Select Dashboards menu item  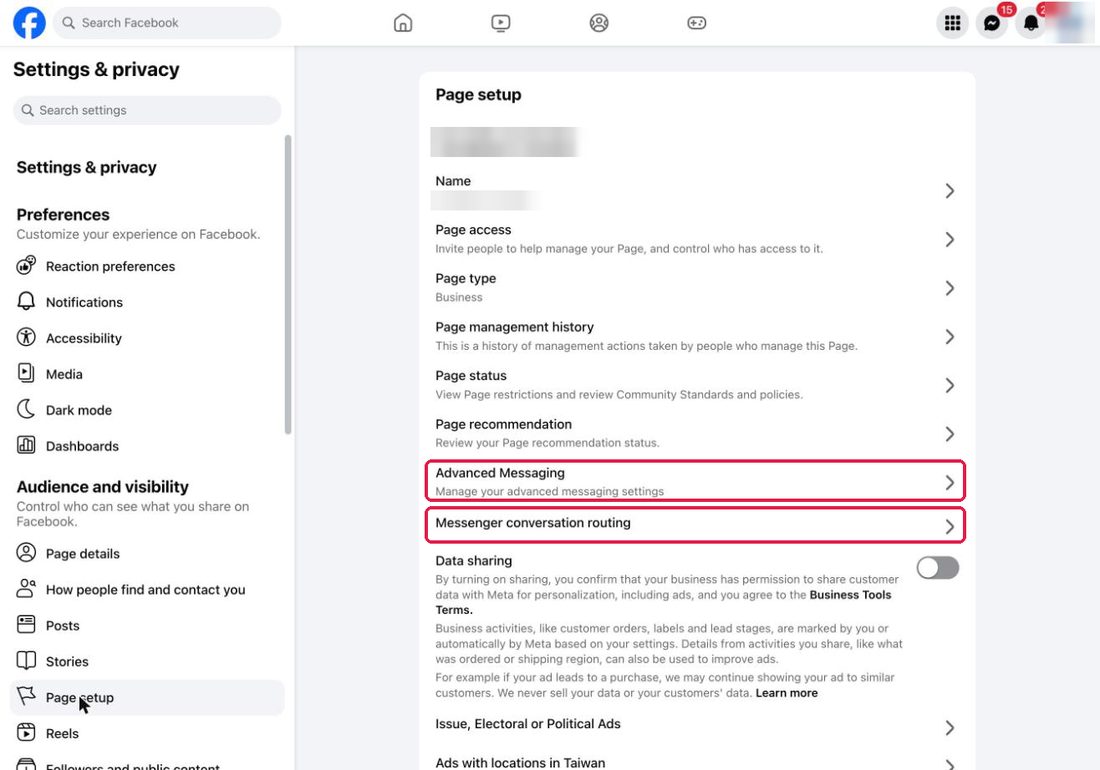pyautogui.click(x=147, y=445)
